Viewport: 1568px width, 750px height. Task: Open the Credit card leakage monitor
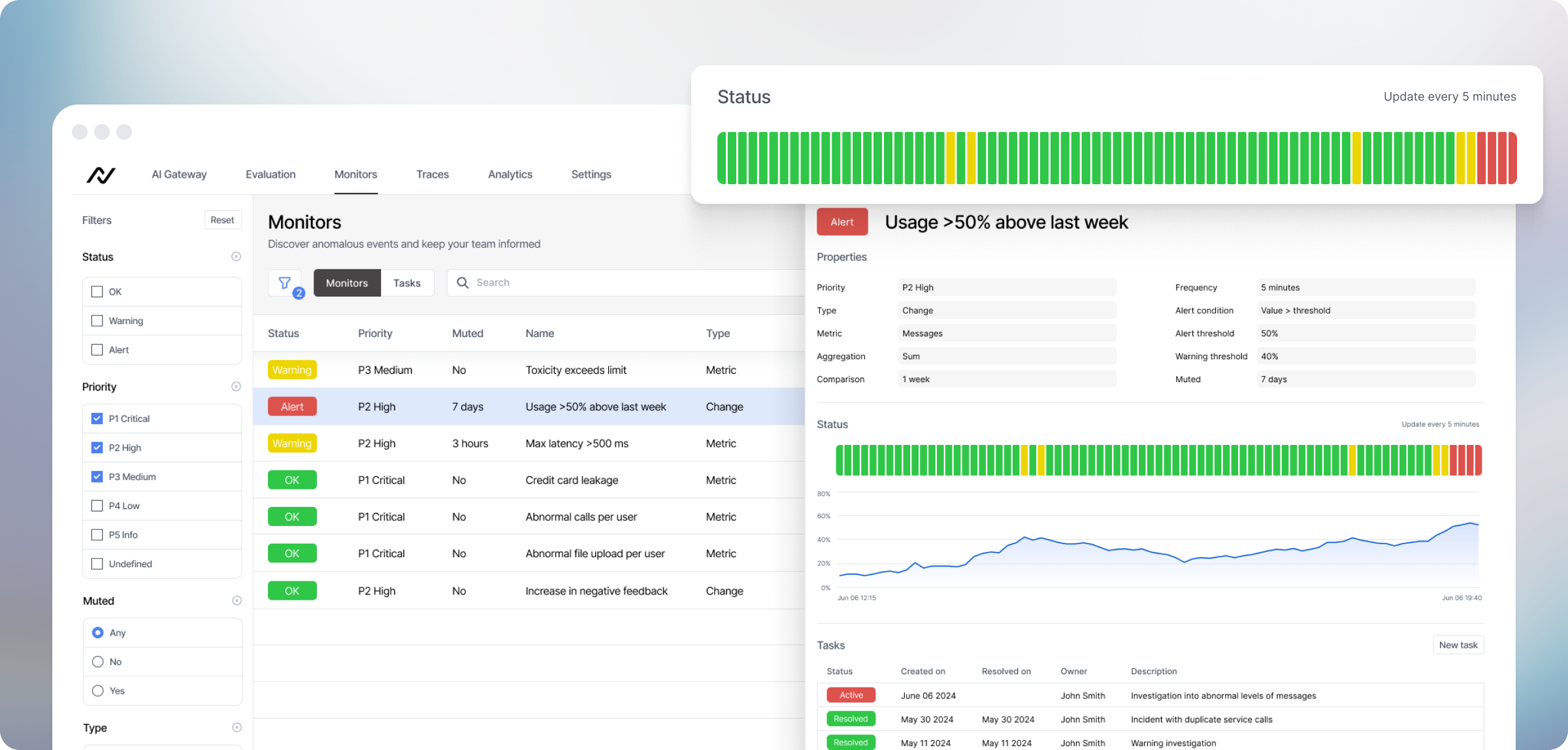pyautogui.click(x=529, y=480)
